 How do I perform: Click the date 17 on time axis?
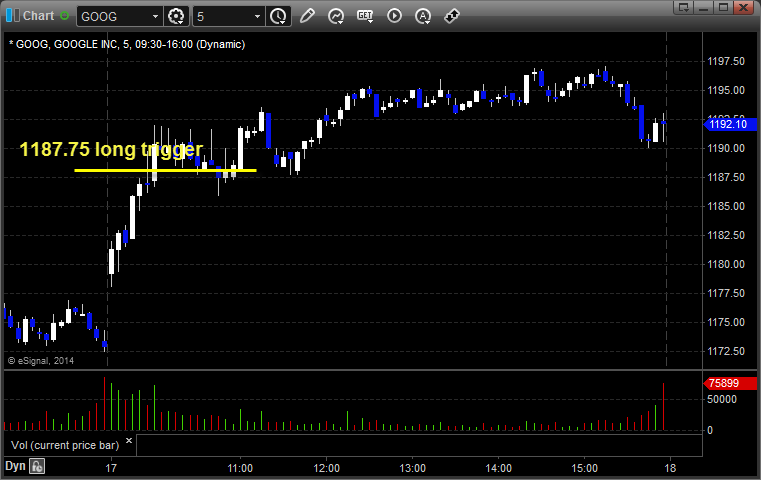click(111, 468)
